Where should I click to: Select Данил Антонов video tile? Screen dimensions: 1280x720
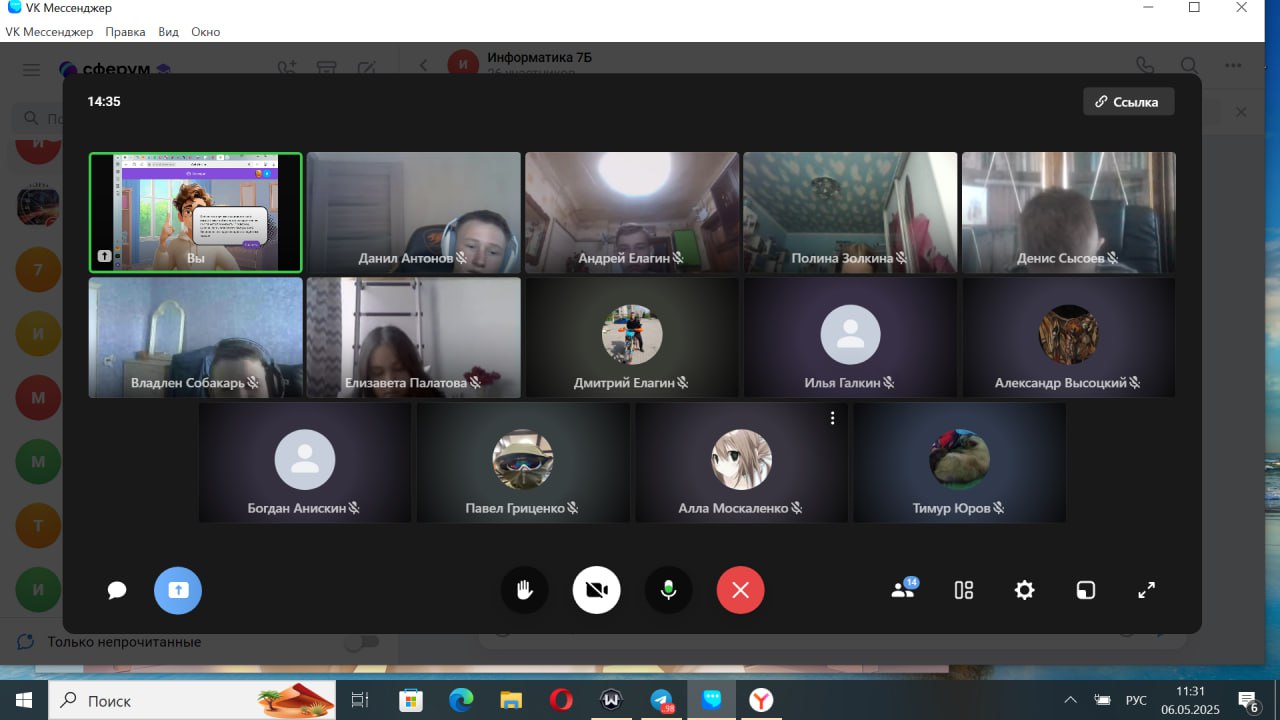(x=414, y=212)
